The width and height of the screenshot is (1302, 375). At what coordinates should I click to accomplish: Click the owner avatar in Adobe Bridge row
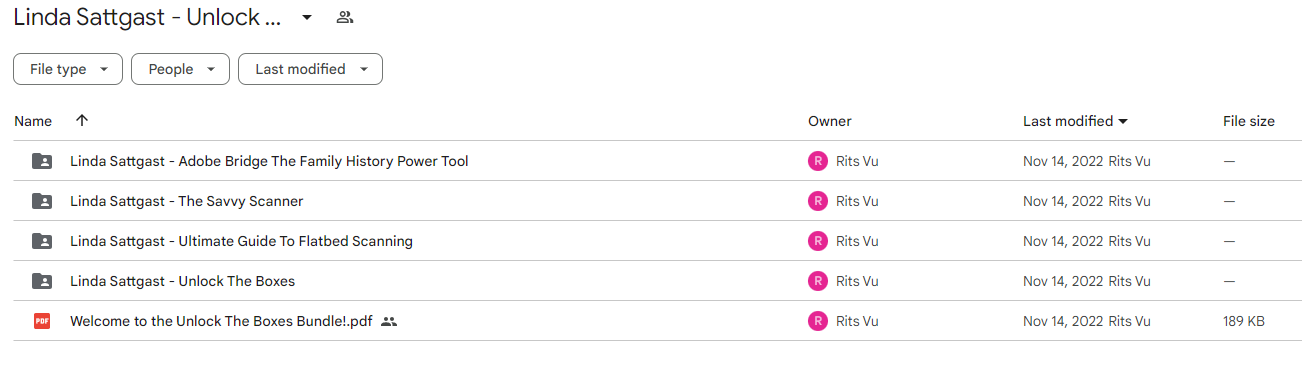tap(818, 161)
